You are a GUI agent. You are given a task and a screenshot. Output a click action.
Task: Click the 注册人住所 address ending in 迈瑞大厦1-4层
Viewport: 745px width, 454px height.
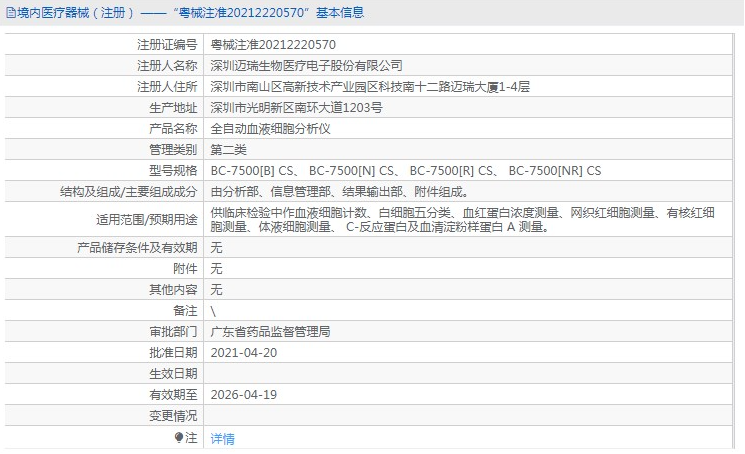[x=370, y=86]
